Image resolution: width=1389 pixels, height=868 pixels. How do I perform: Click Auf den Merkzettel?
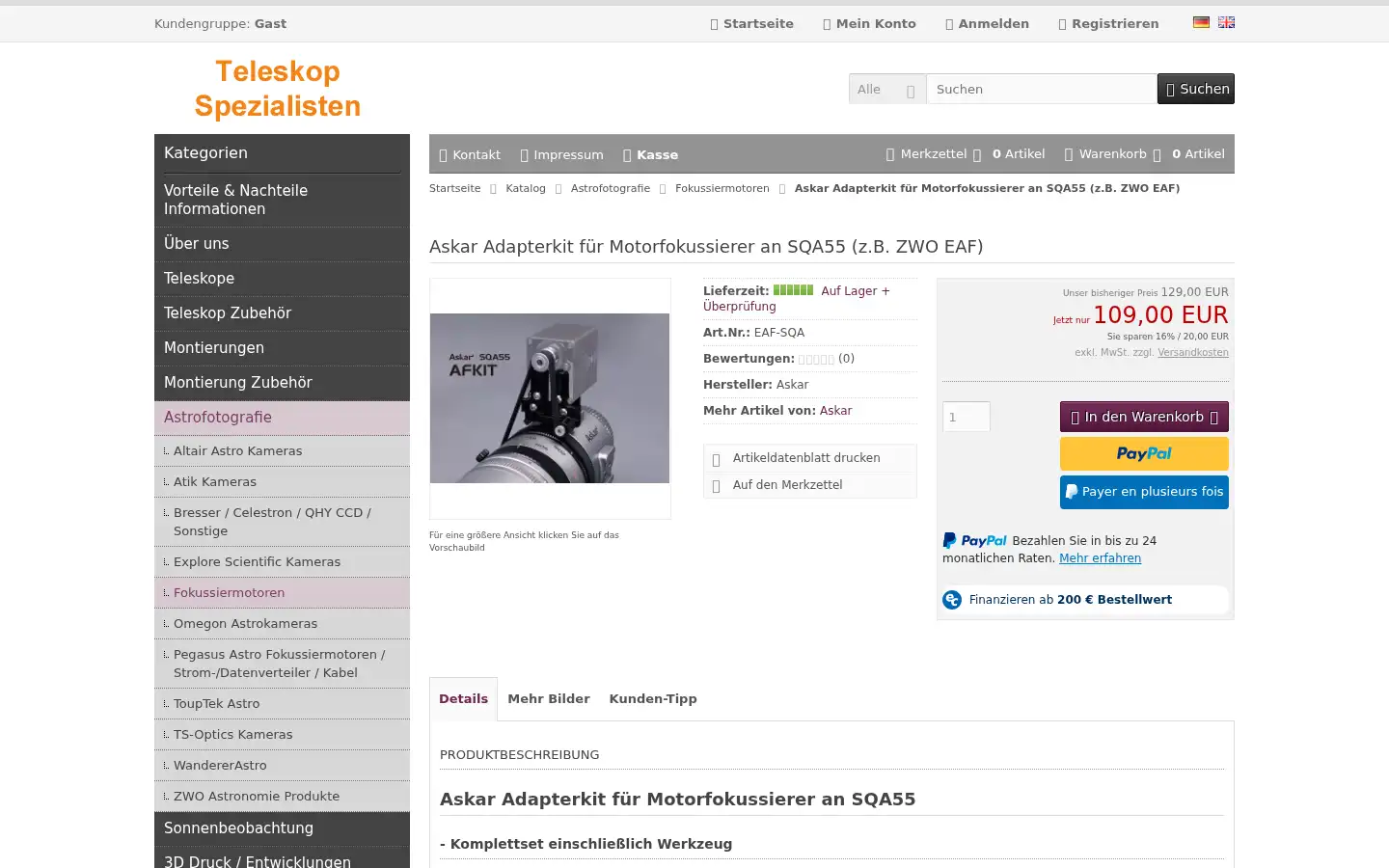[x=787, y=485]
